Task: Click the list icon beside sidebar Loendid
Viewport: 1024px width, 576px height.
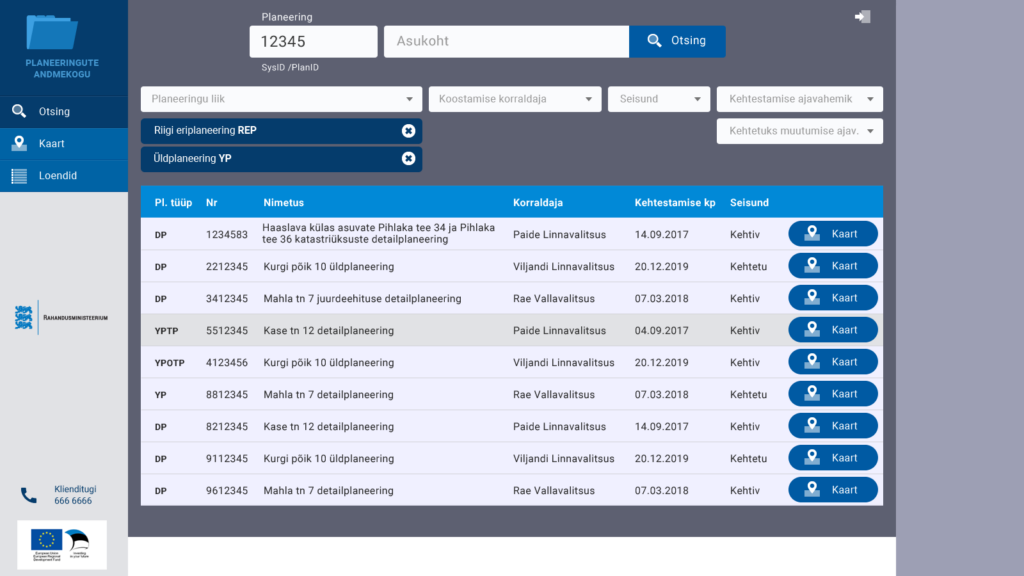Action: coord(19,176)
